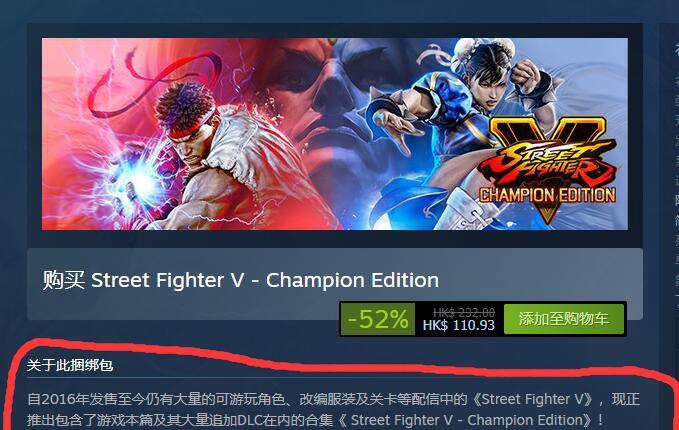Click the struck-through original price HK$ 232.00
Image resolution: width=679 pixels, height=430 pixels.
(x=464, y=312)
